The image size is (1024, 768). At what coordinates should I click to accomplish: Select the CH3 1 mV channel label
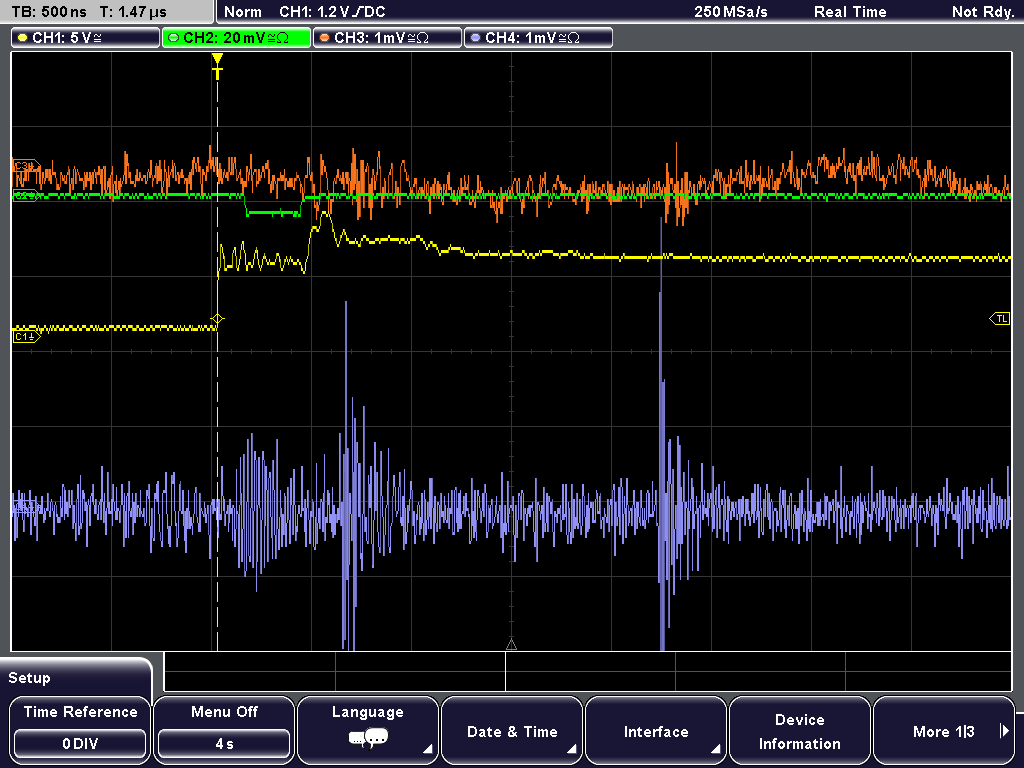point(387,38)
